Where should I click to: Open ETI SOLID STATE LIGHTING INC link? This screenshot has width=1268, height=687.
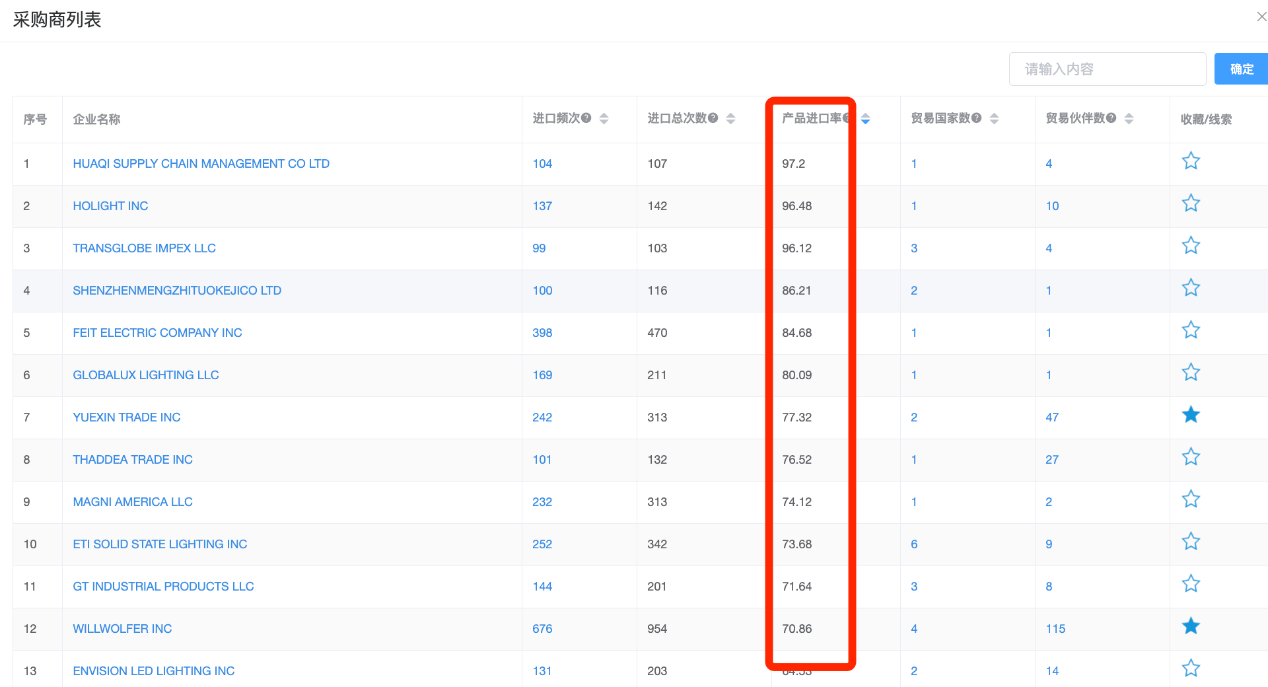[160, 544]
